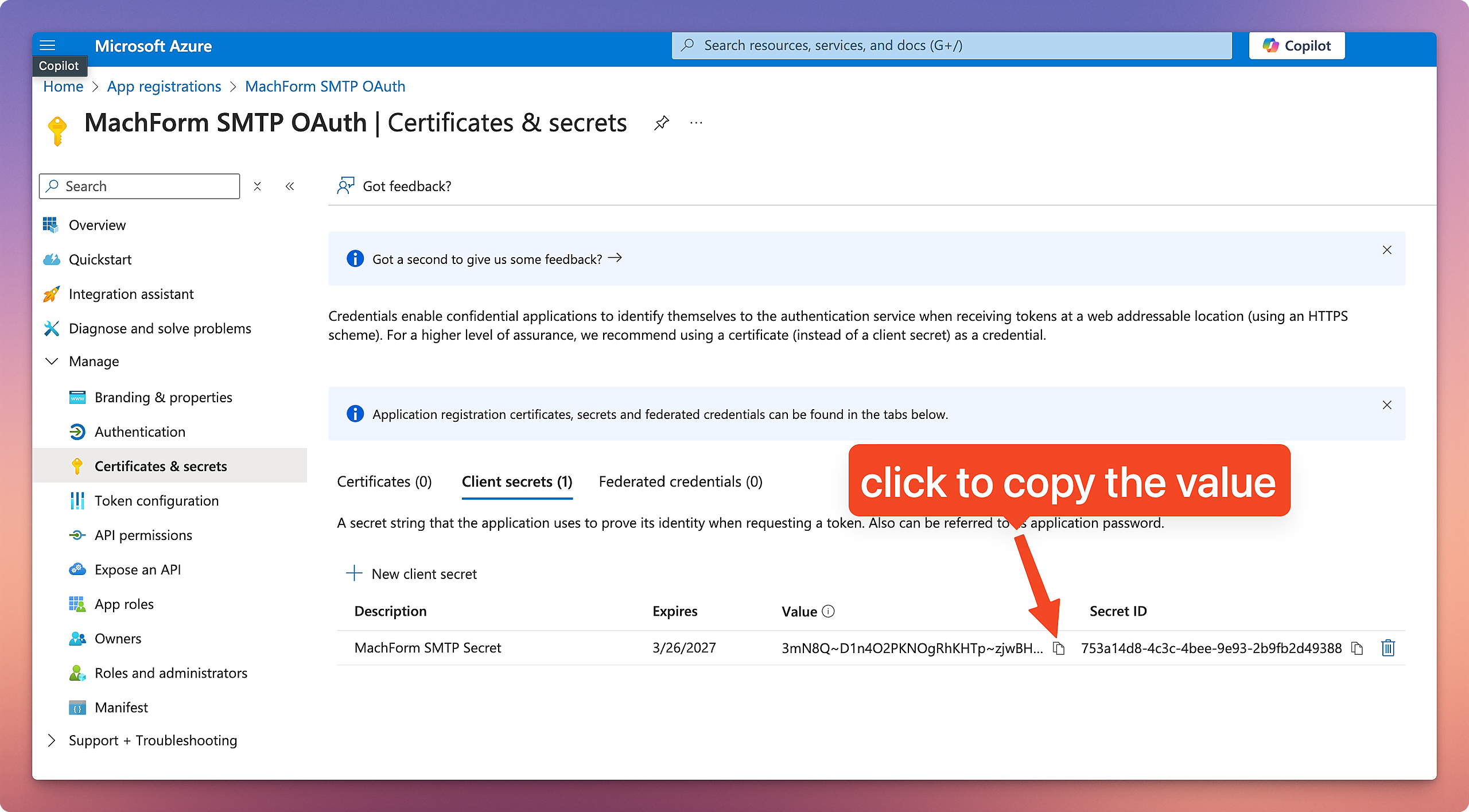The image size is (1469, 812).
Task: Dismiss the feedback banner
Action: point(1387,250)
